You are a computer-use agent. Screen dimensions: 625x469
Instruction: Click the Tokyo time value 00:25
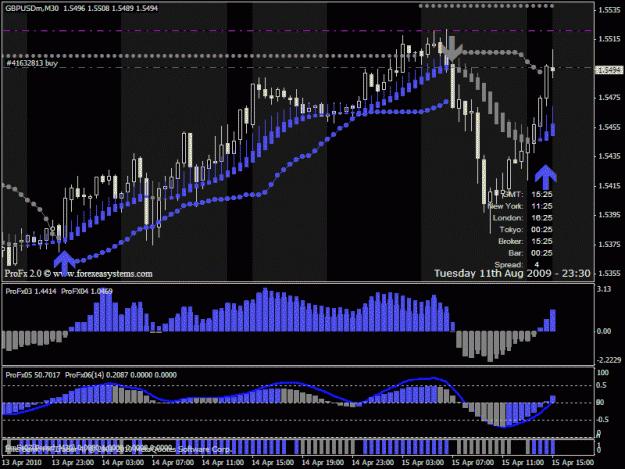tap(542, 230)
